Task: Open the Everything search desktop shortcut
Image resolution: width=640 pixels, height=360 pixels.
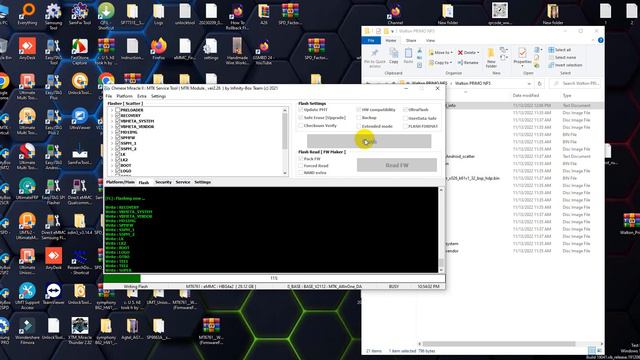Action: pyautogui.click(x=27, y=14)
